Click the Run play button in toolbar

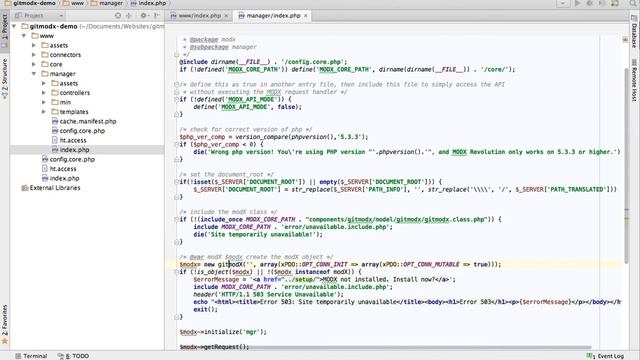coord(578,3)
